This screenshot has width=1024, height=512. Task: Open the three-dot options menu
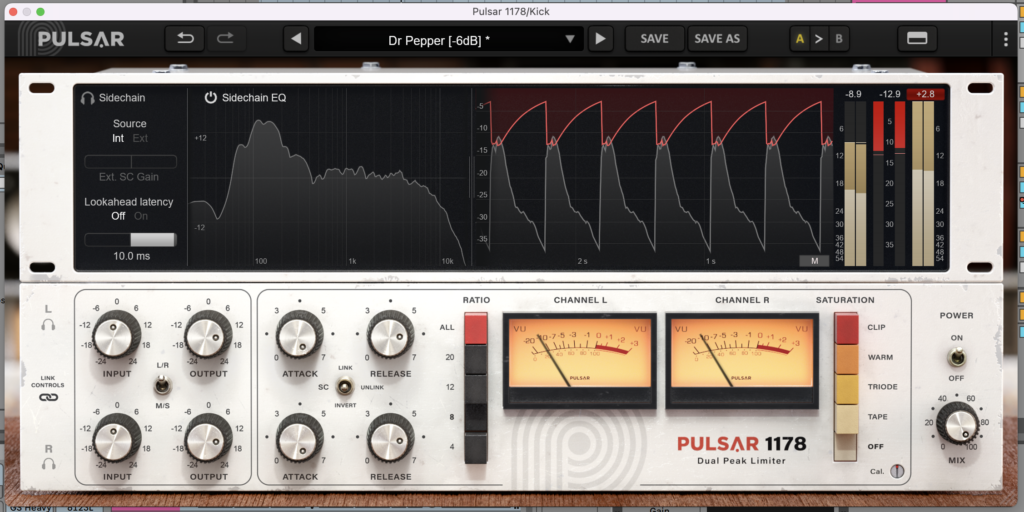pyautogui.click(x=1006, y=39)
